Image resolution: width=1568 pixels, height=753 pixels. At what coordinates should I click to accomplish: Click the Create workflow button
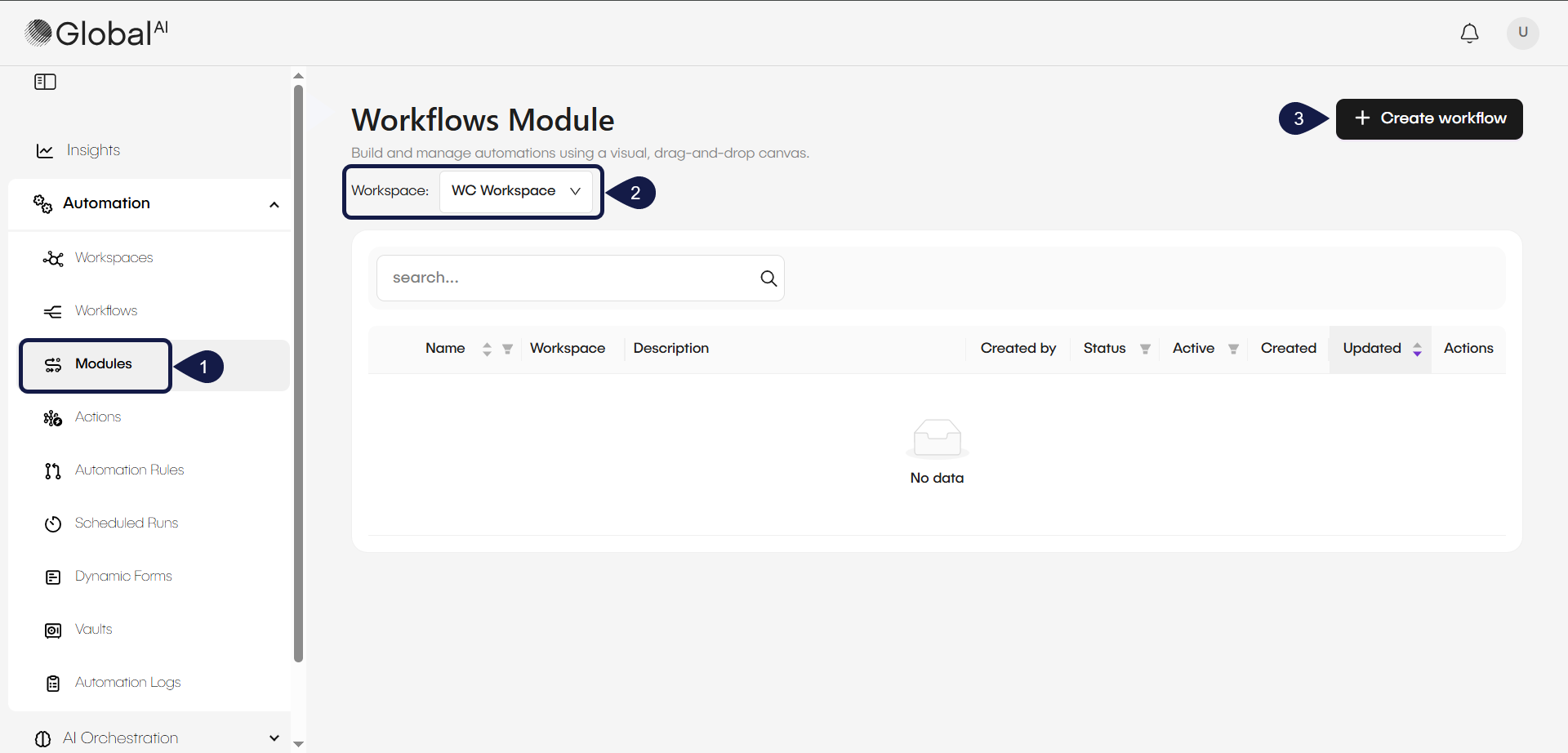tap(1429, 118)
